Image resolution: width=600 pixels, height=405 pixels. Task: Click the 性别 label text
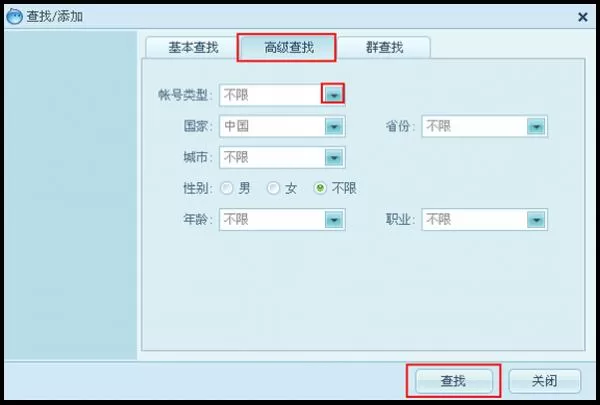pyautogui.click(x=196, y=188)
